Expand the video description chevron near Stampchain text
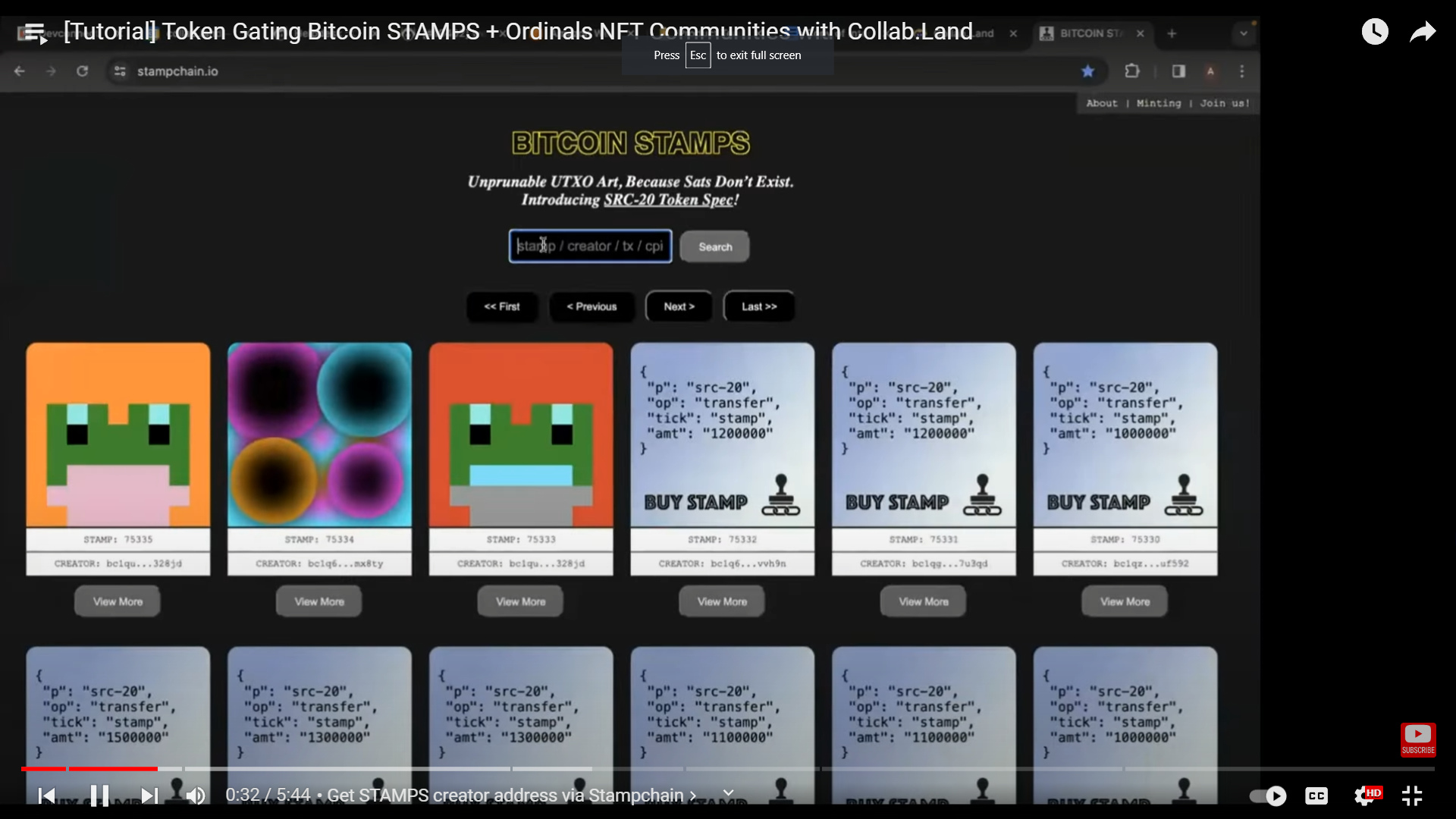Viewport: 1456px width, 819px height. click(x=728, y=792)
